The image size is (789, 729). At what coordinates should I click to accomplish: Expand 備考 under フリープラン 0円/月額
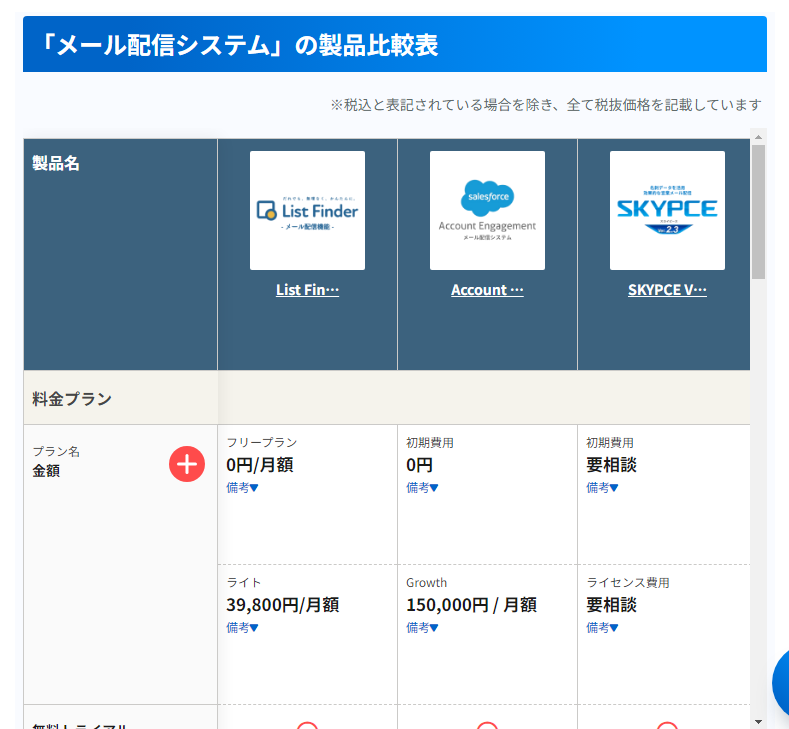coord(242,488)
